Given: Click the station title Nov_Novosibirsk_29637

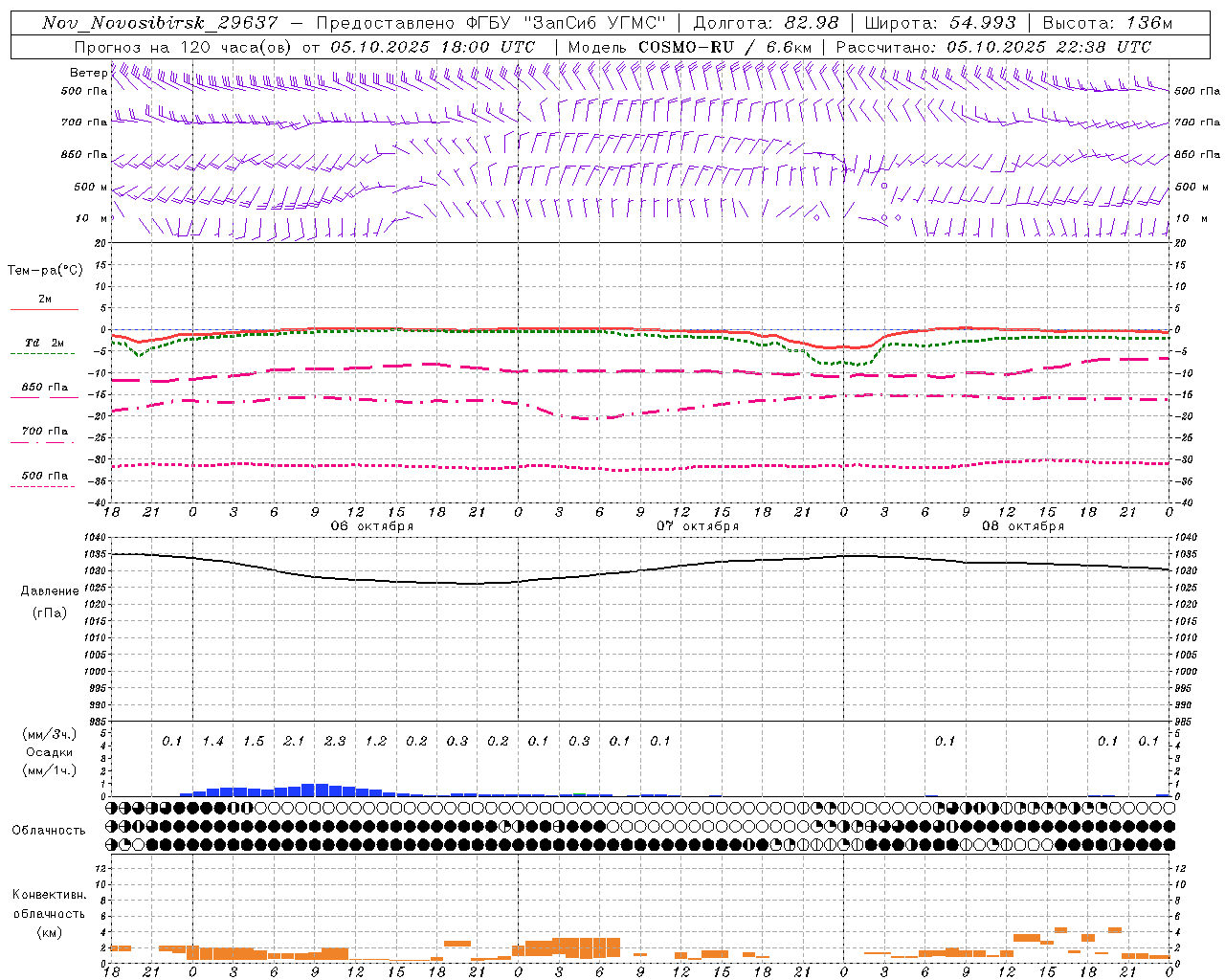Looking at the screenshot, I should (161, 23).
